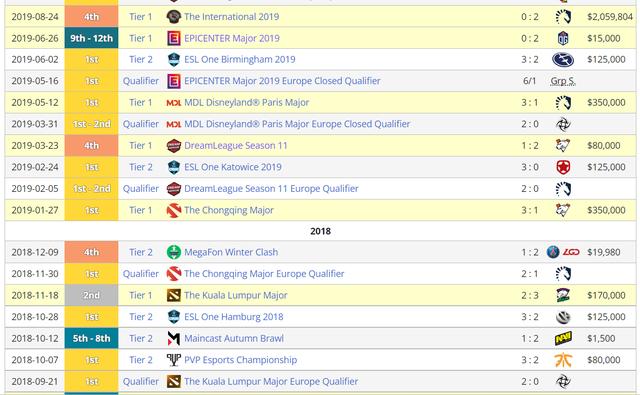The height and width of the screenshot is (395, 640).
Task: Click the EPICENTER Major 2019 logo icon
Action: click(x=174, y=38)
